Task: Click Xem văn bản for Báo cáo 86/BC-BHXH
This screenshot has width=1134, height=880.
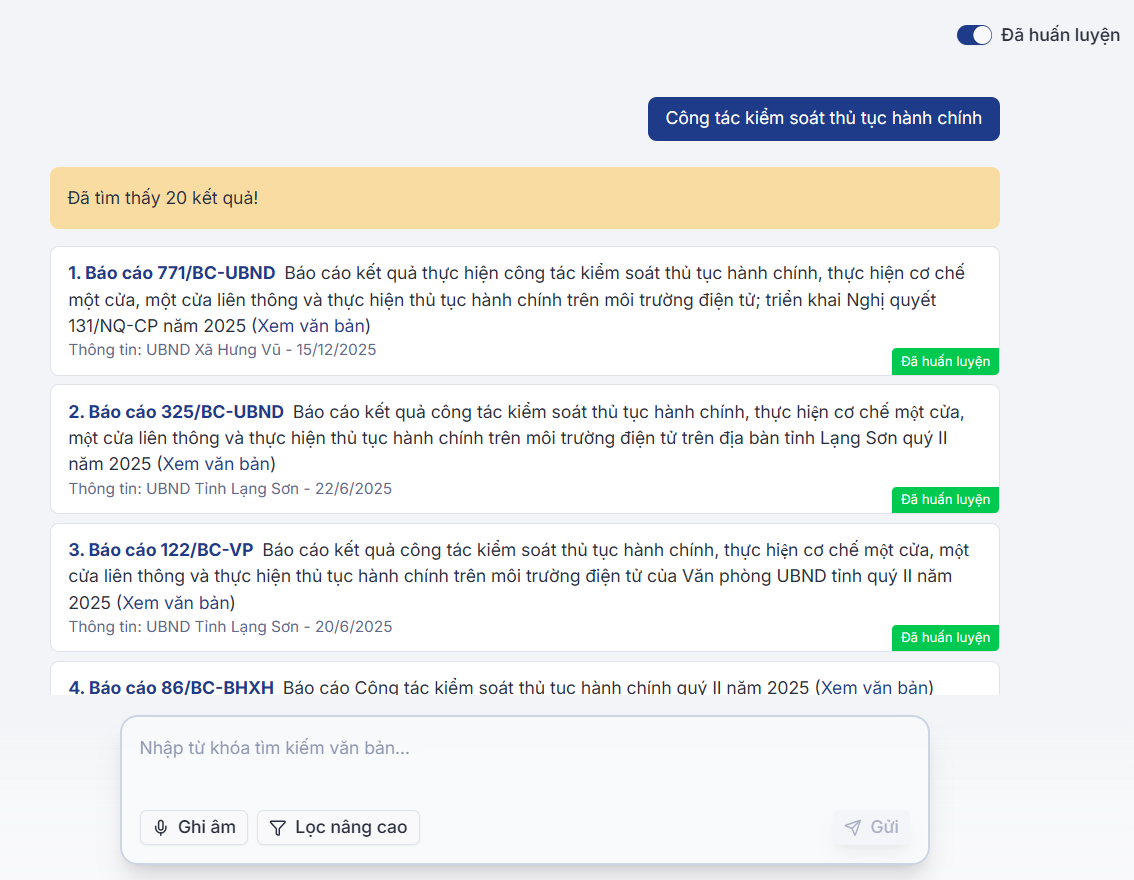Action: (875, 687)
